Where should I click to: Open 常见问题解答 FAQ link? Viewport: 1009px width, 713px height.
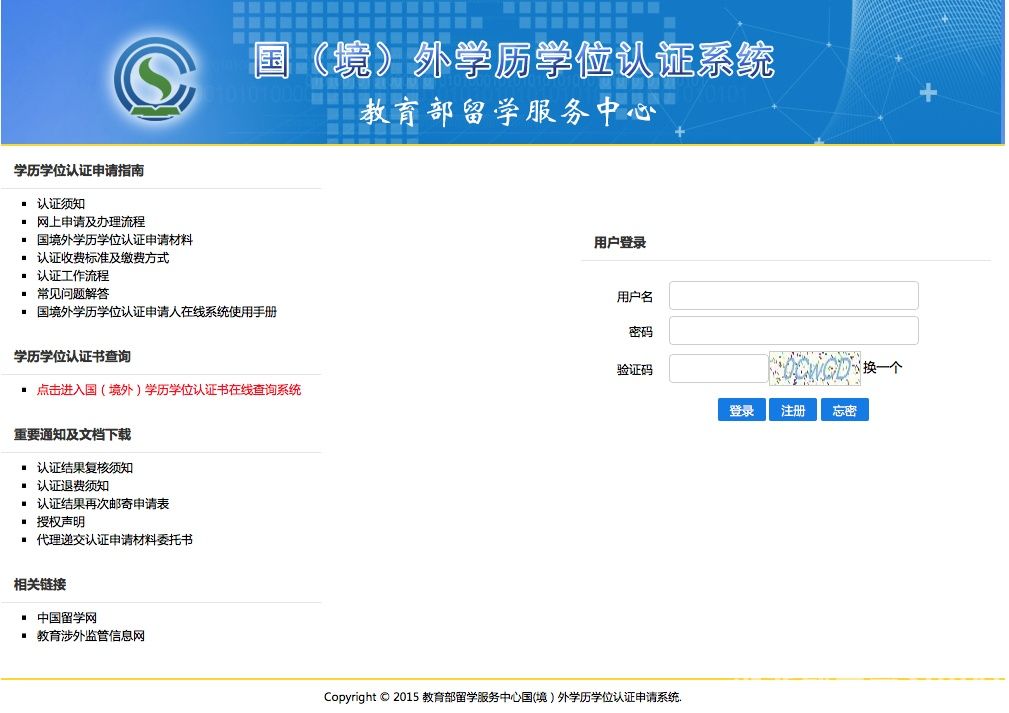click(x=73, y=294)
